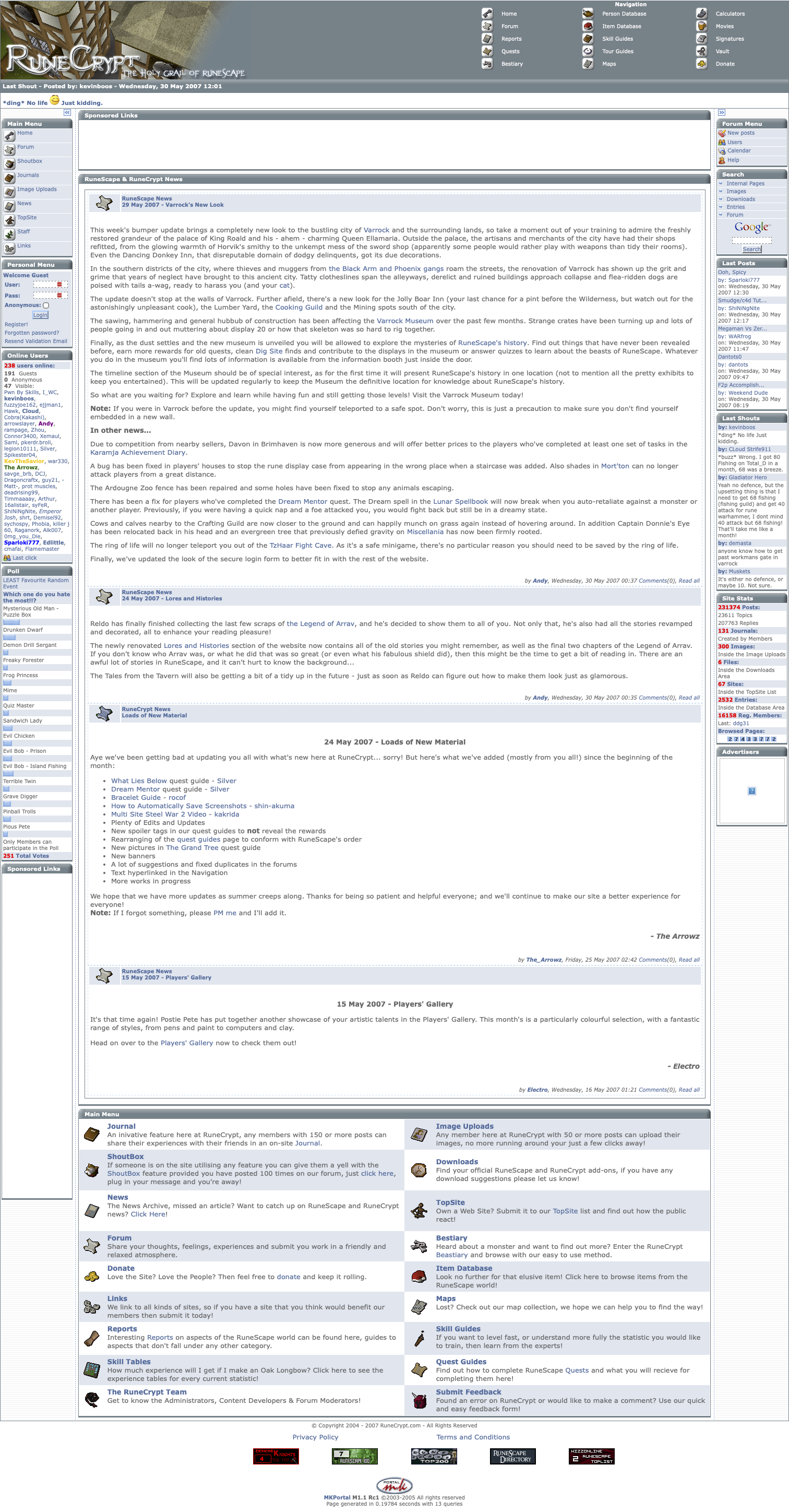Viewport: 789px width, 1512px height.
Task: Click the Karamja Achievement Diary link
Action: pyautogui.click(x=138, y=453)
